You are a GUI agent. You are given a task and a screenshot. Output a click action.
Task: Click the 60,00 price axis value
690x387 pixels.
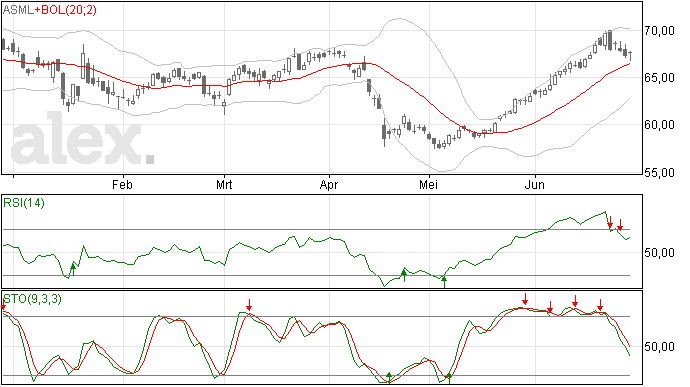pos(659,125)
